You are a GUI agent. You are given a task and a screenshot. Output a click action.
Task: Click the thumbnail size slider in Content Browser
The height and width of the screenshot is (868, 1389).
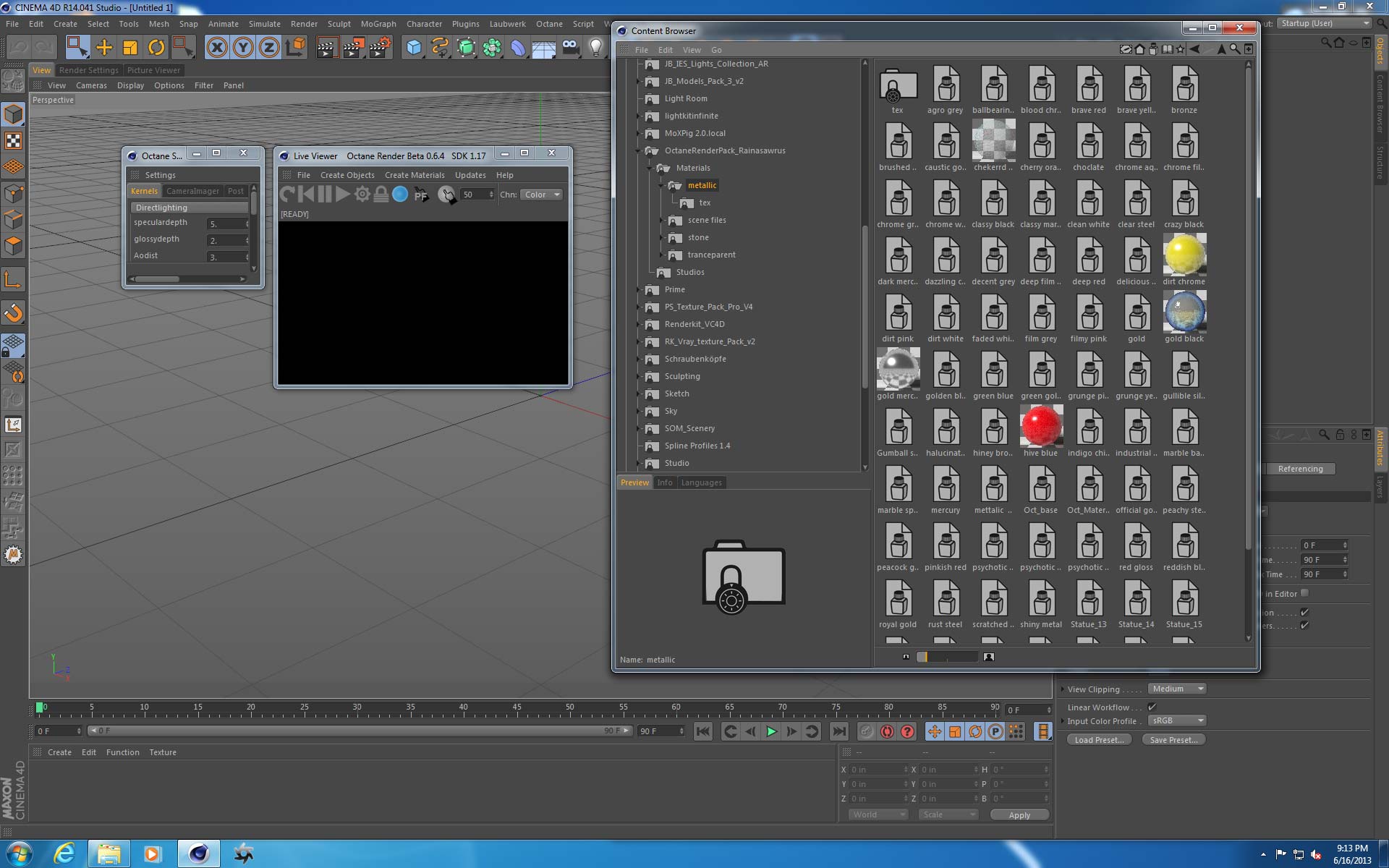(x=947, y=657)
